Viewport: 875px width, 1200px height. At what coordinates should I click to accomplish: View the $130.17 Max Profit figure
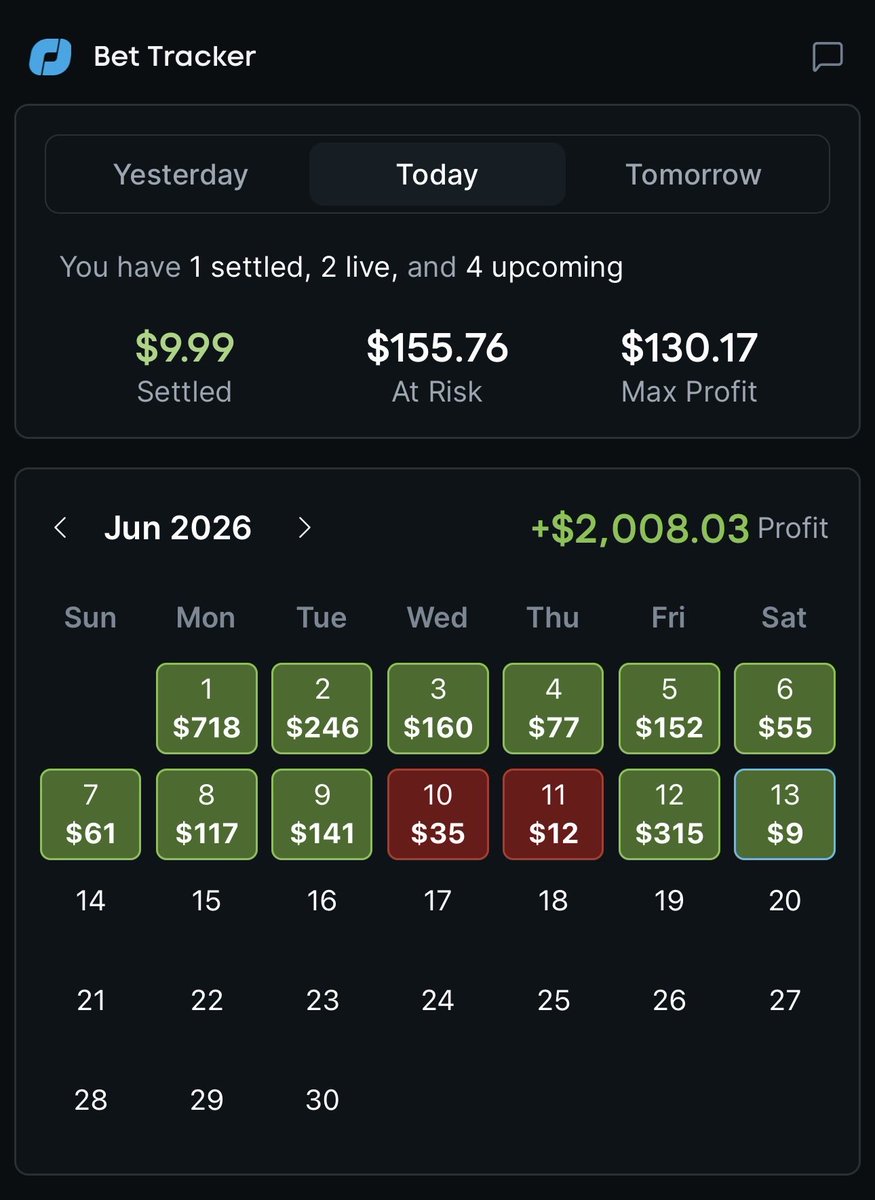(x=689, y=348)
